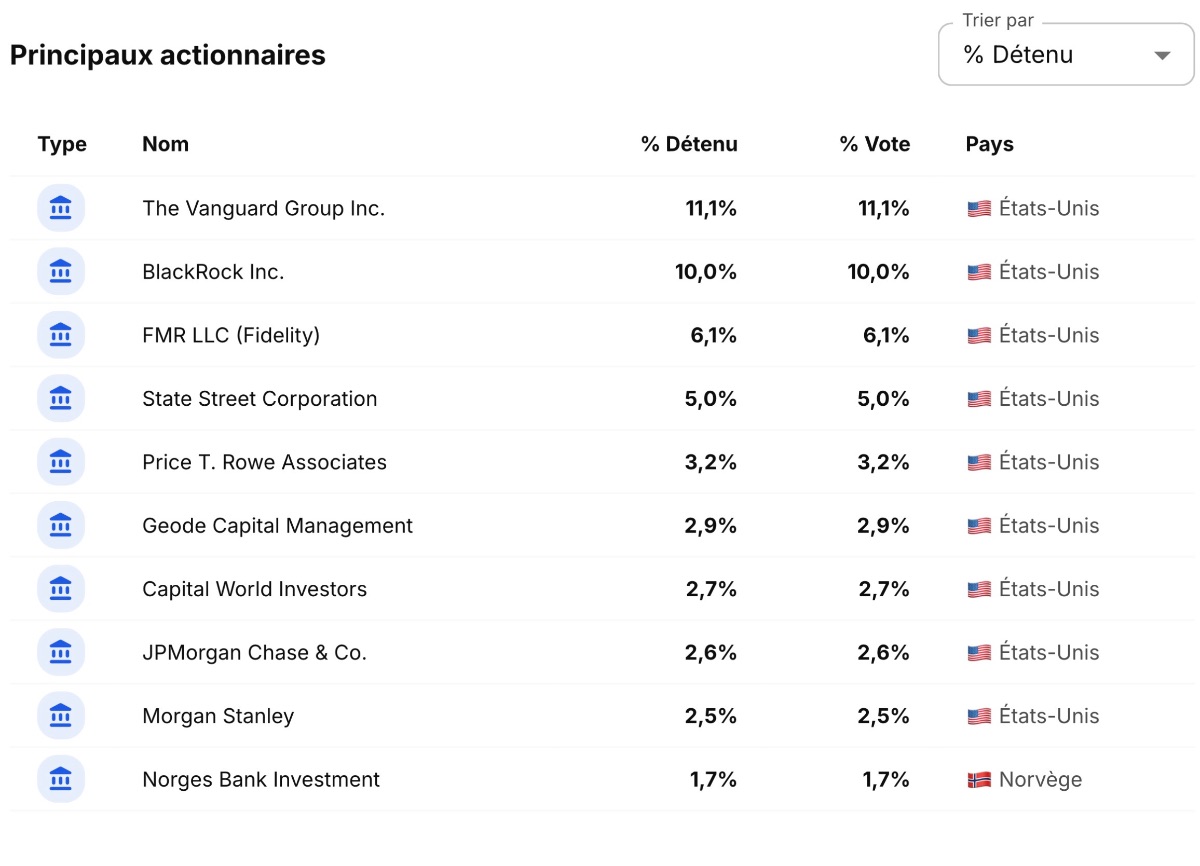1200x866 pixels.
Task: Click the % Vote column header
Action: click(x=875, y=144)
